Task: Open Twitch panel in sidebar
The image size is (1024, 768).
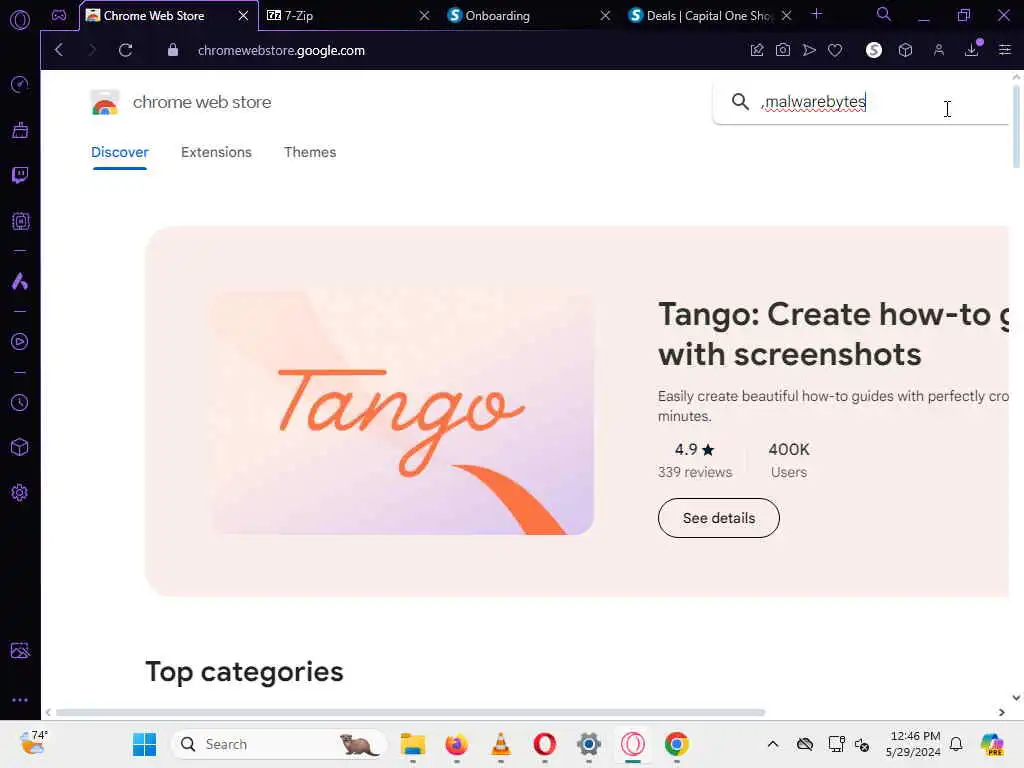Action: click(x=20, y=175)
